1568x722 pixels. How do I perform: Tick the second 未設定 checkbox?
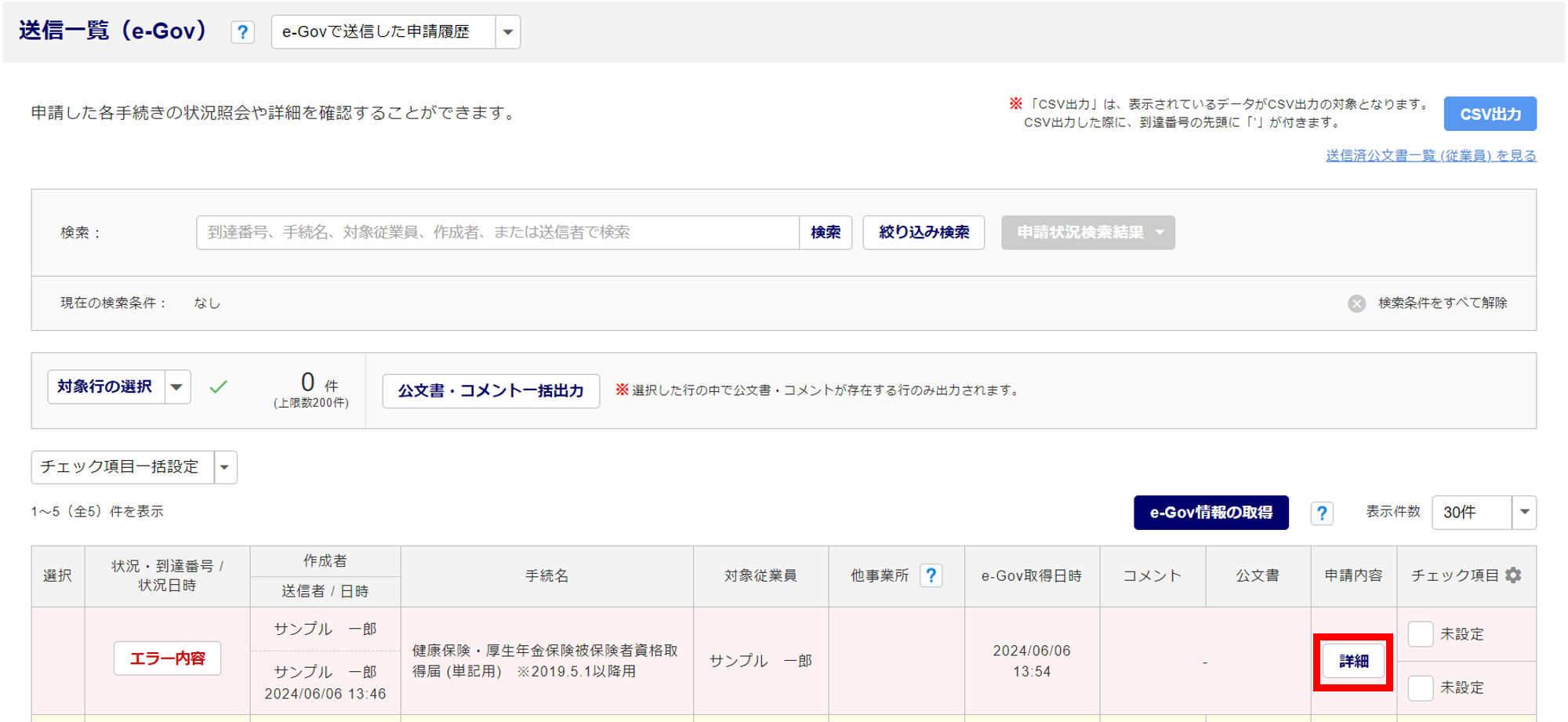tap(1421, 688)
